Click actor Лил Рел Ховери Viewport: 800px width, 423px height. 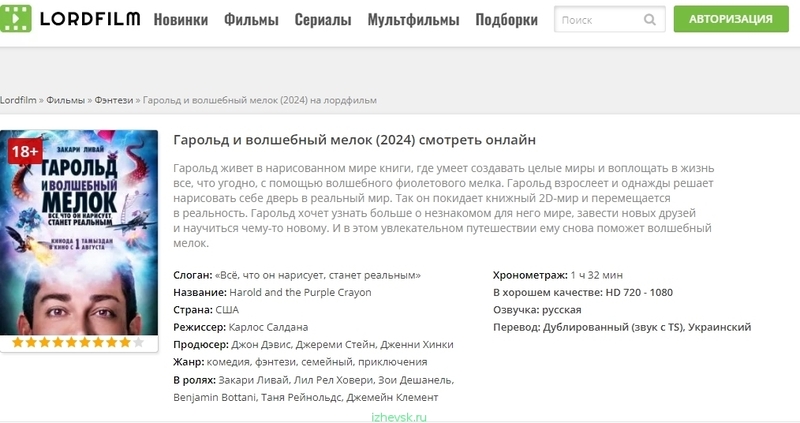[x=333, y=380]
